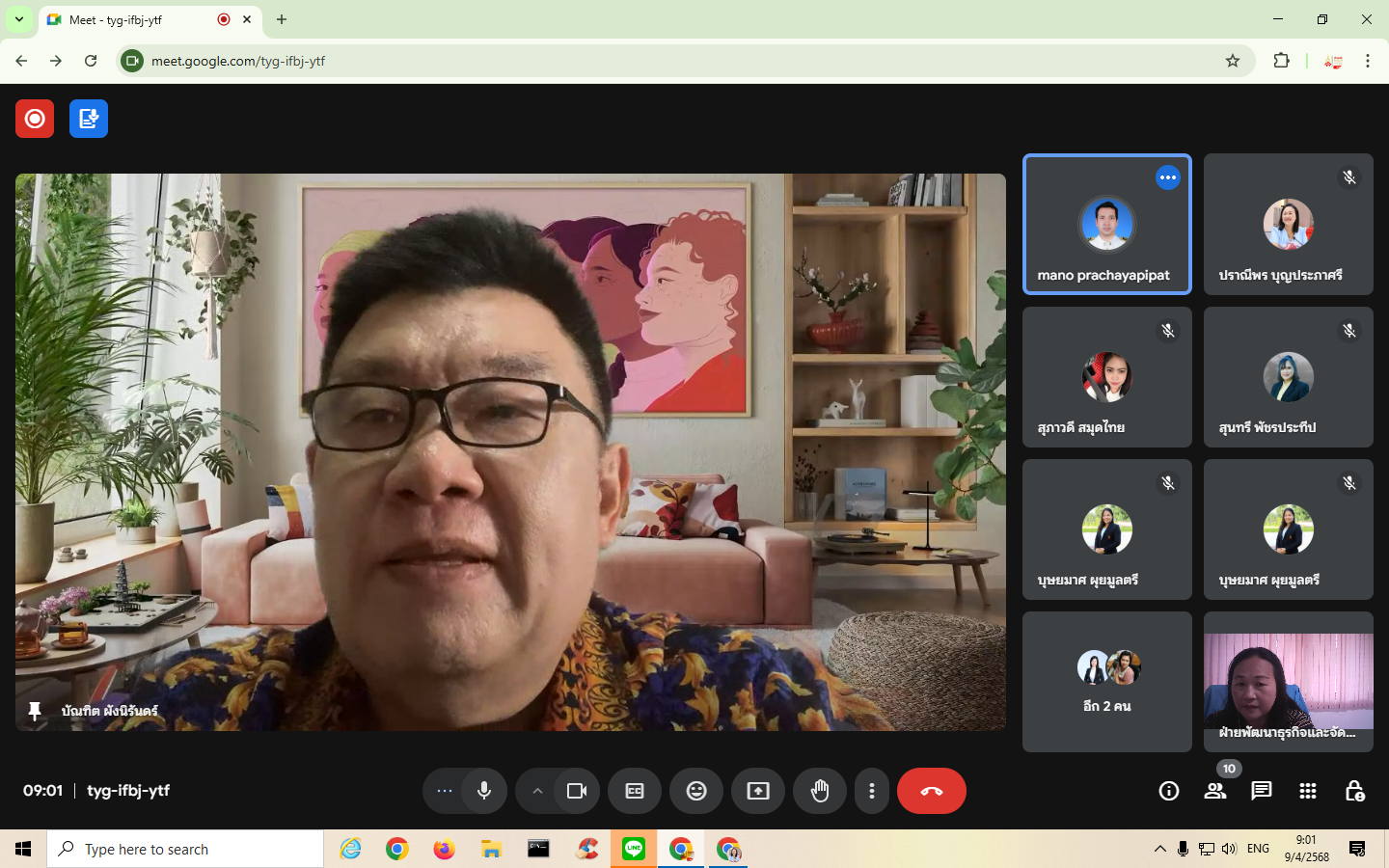Toggle closed captions
Image resolution: width=1389 pixels, height=868 pixels.
click(x=635, y=791)
